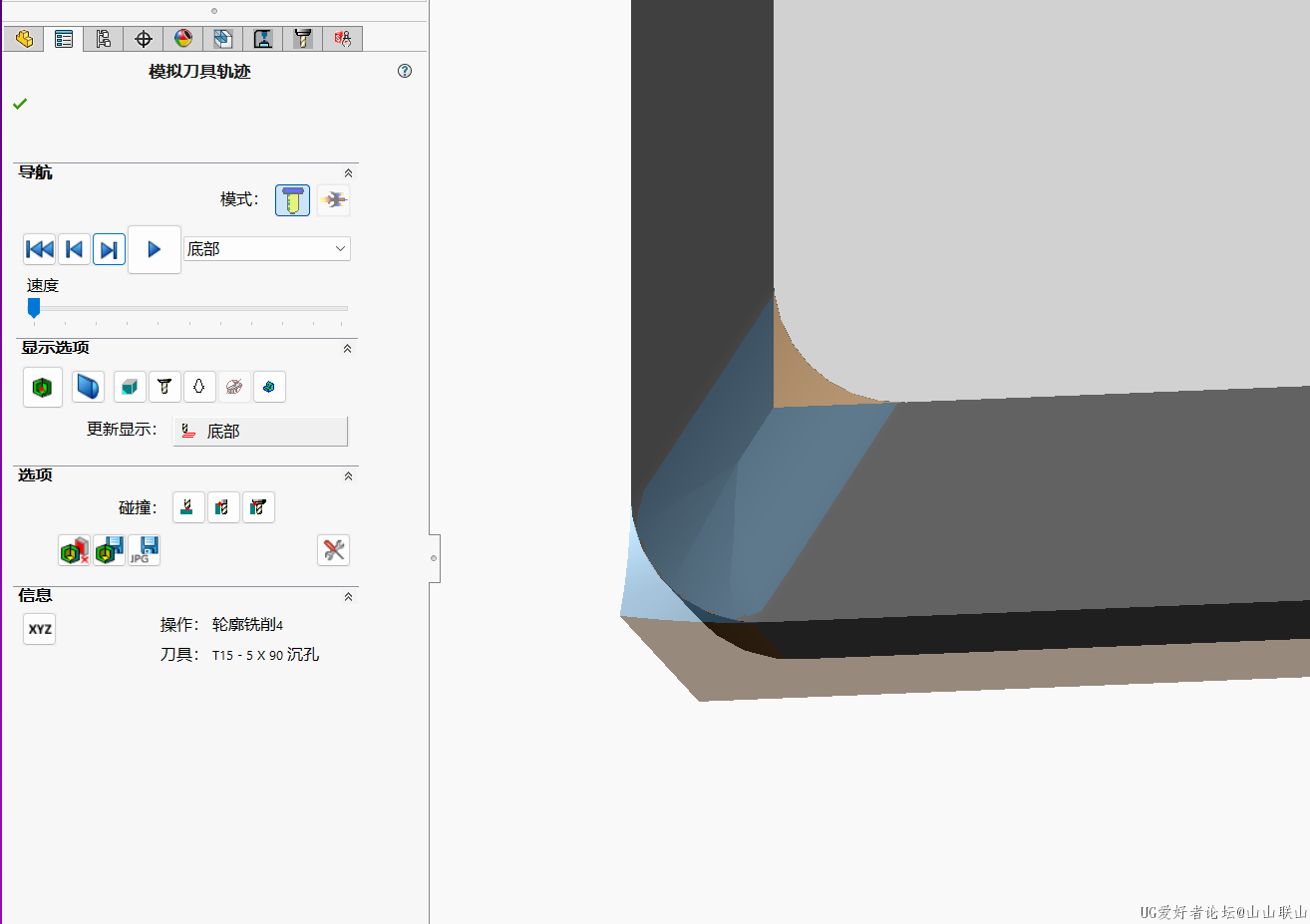Screen dimensions: 1310x924
Task: Open the 底部 navigation dropdown
Action: pyautogui.click(x=267, y=248)
